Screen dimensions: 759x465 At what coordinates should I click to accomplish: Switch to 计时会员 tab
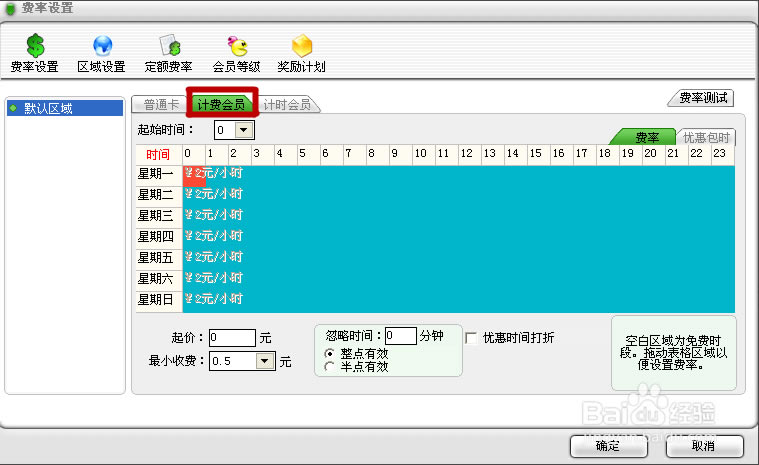pyautogui.click(x=287, y=104)
